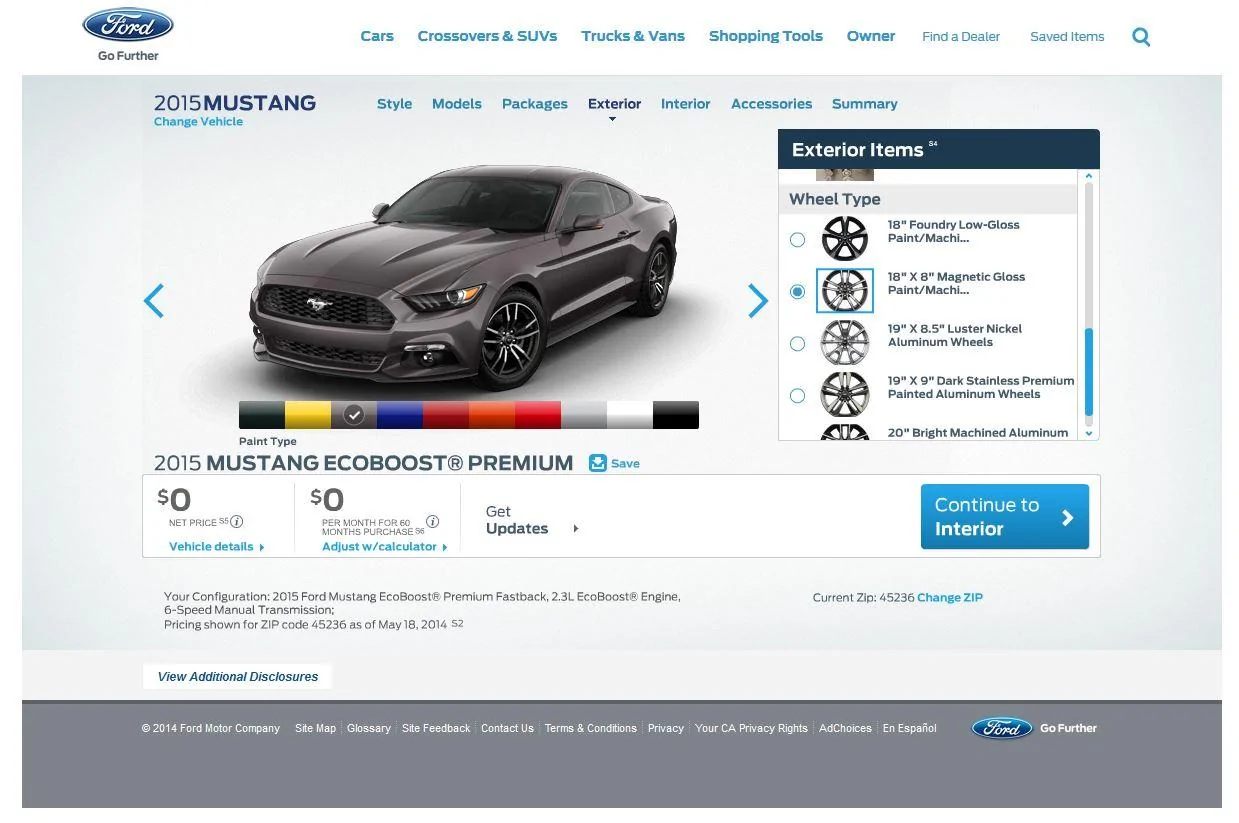Open Crossovers & SUVs menu

[487, 36]
